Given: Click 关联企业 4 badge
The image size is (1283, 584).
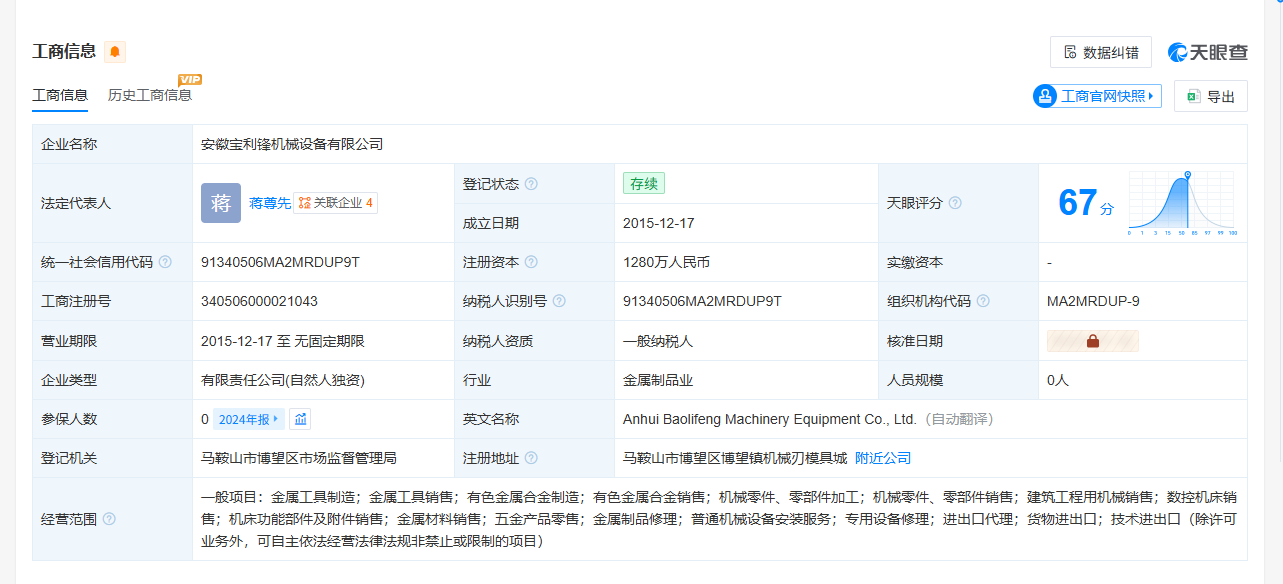Looking at the screenshot, I should [336, 203].
